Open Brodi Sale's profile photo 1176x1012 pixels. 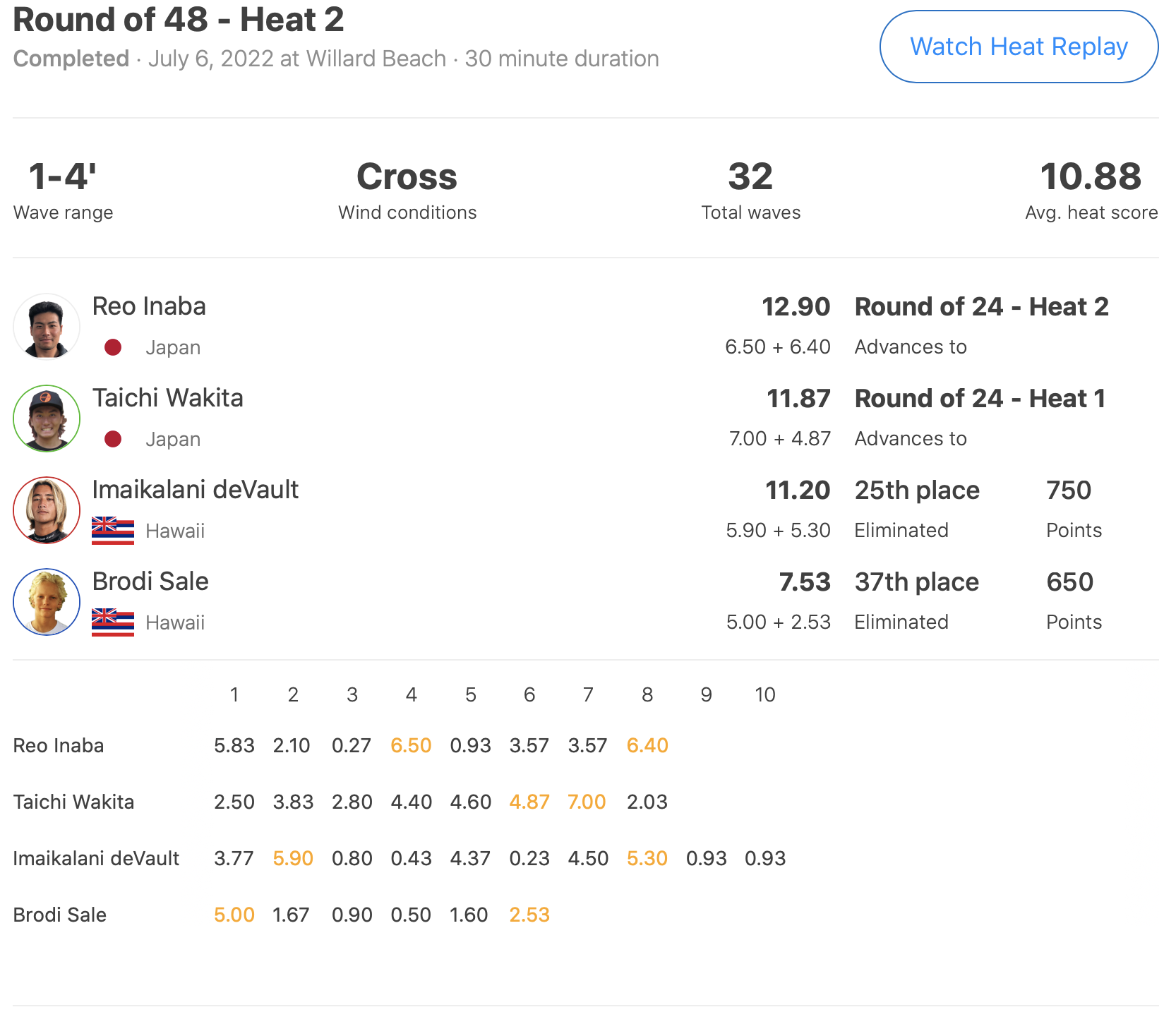(x=47, y=602)
